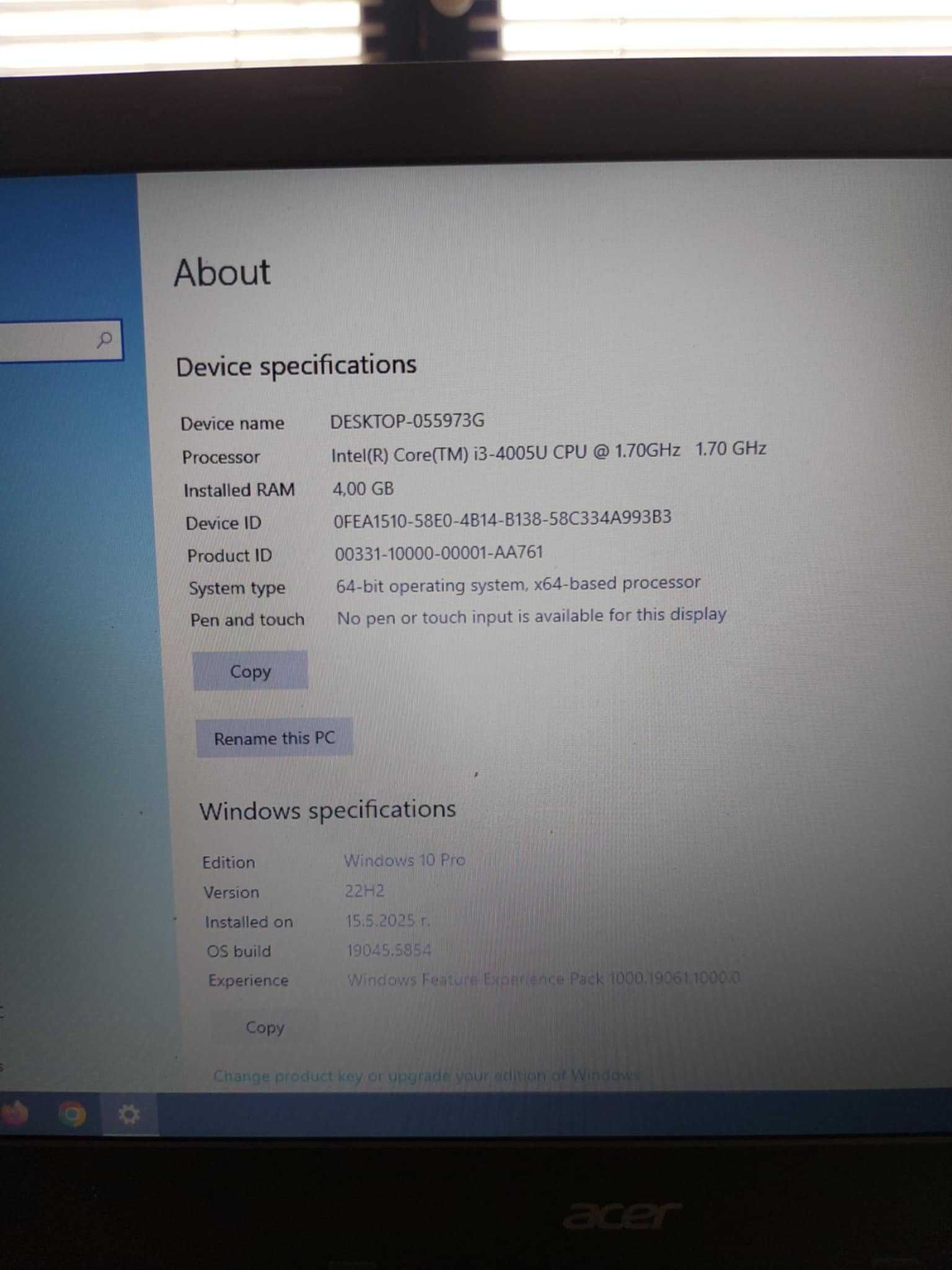Select the Settings gear taskbar icon
The width and height of the screenshot is (952, 1270).
tap(129, 1114)
